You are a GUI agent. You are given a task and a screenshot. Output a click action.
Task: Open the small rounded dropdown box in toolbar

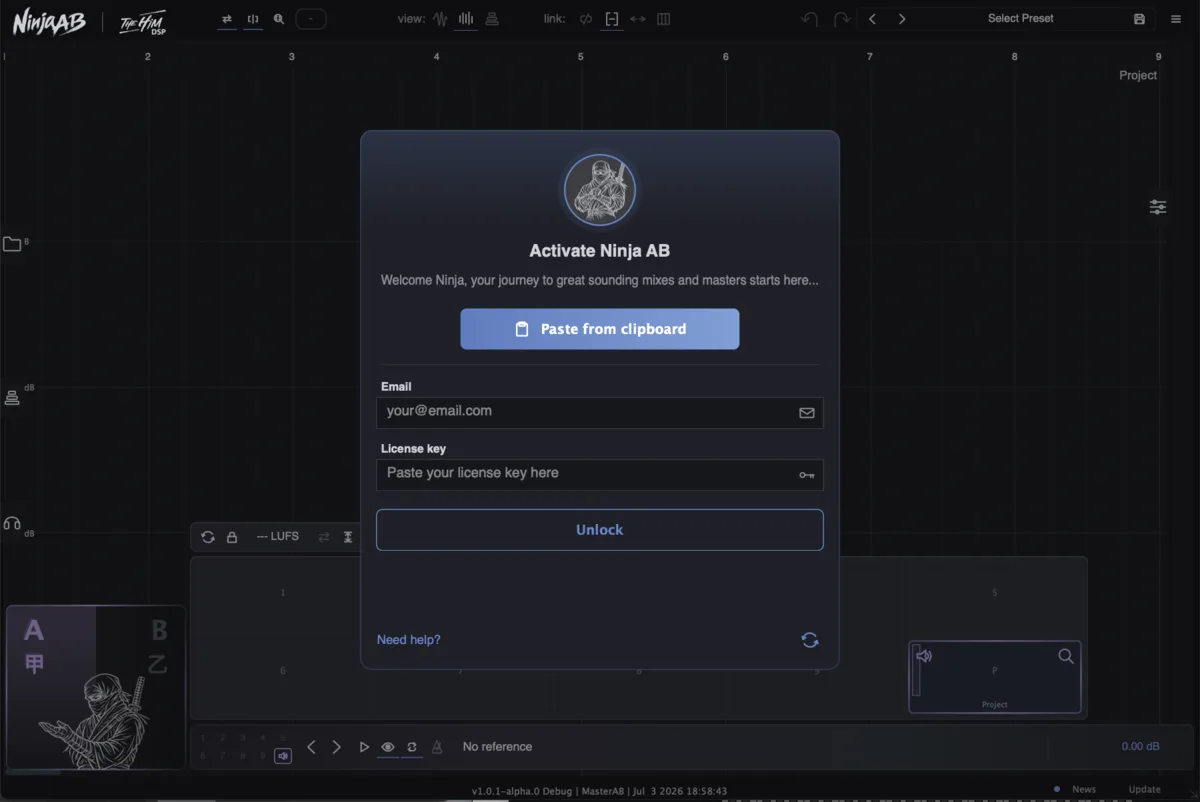click(x=310, y=19)
